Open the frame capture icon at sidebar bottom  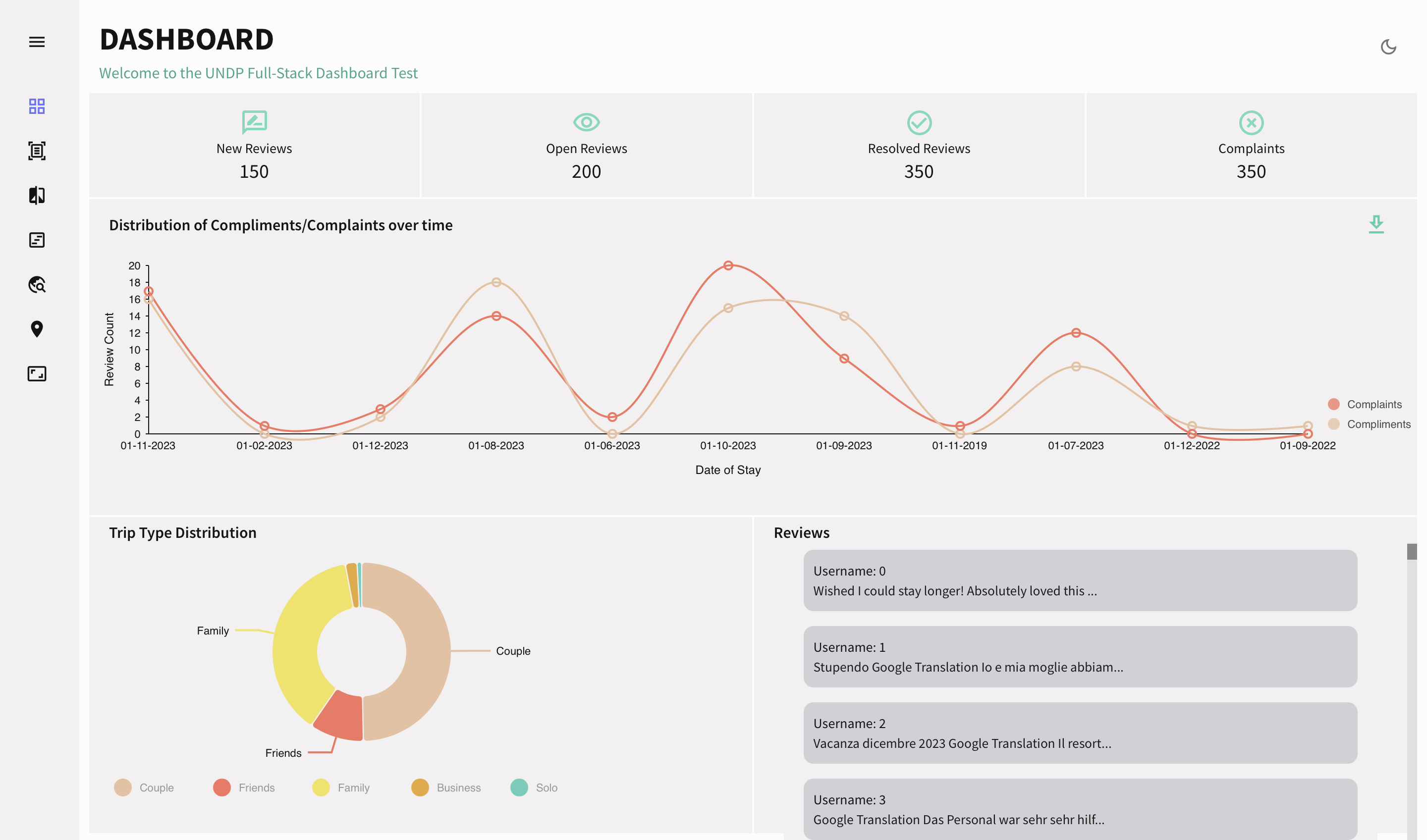point(36,373)
